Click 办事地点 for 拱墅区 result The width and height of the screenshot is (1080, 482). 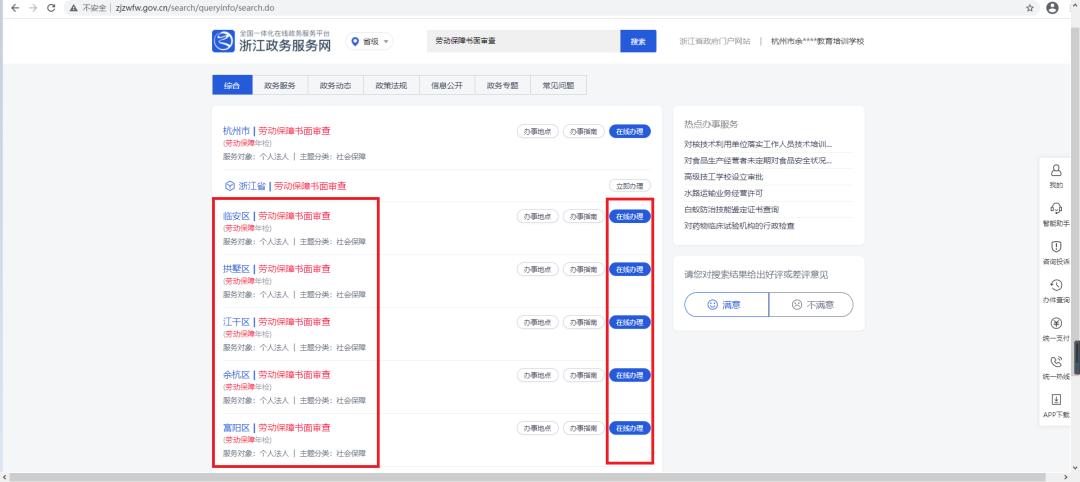point(538,269)
